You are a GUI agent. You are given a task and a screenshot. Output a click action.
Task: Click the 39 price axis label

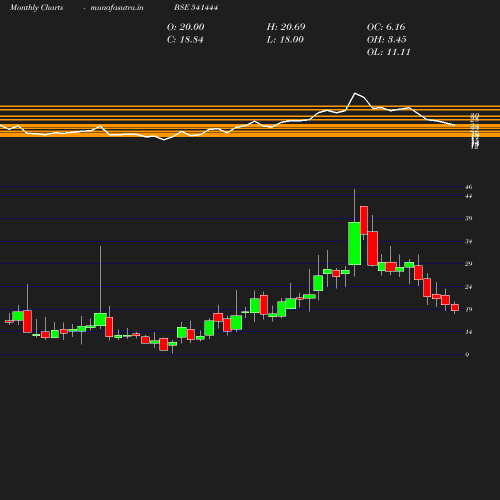coord(469,219)
